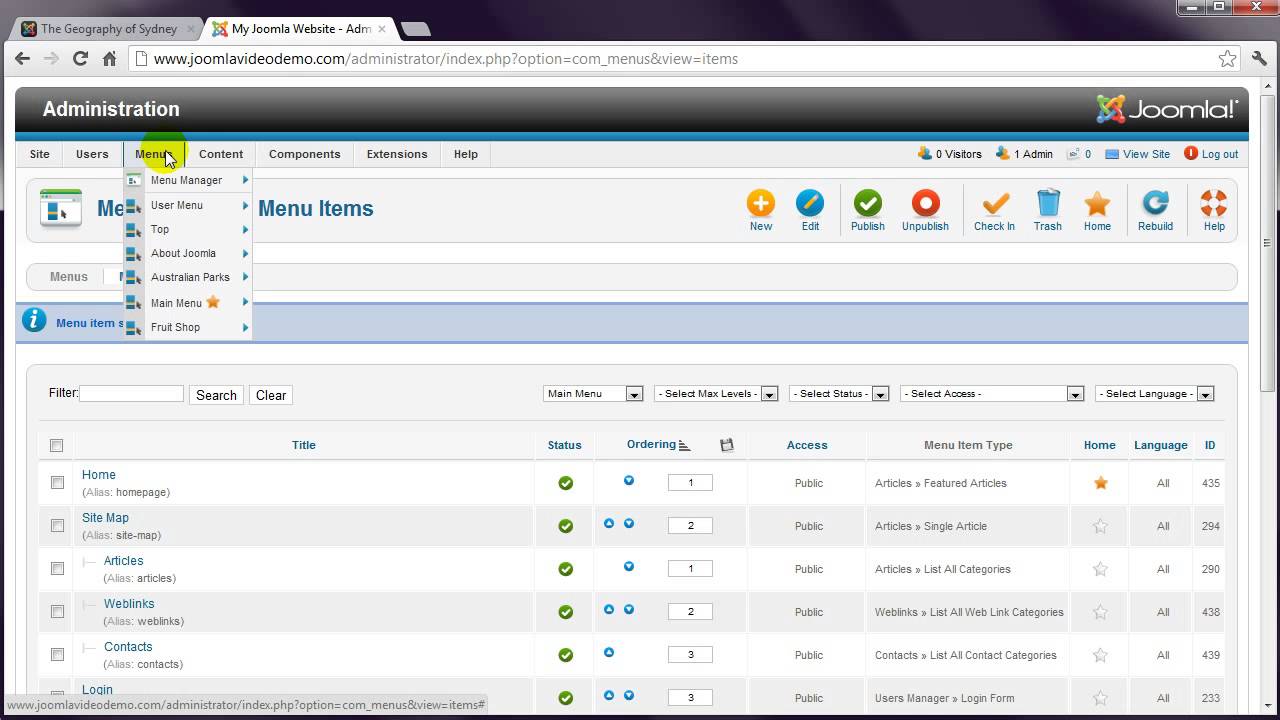Click the Clear filter button

(x=271, y=395)
